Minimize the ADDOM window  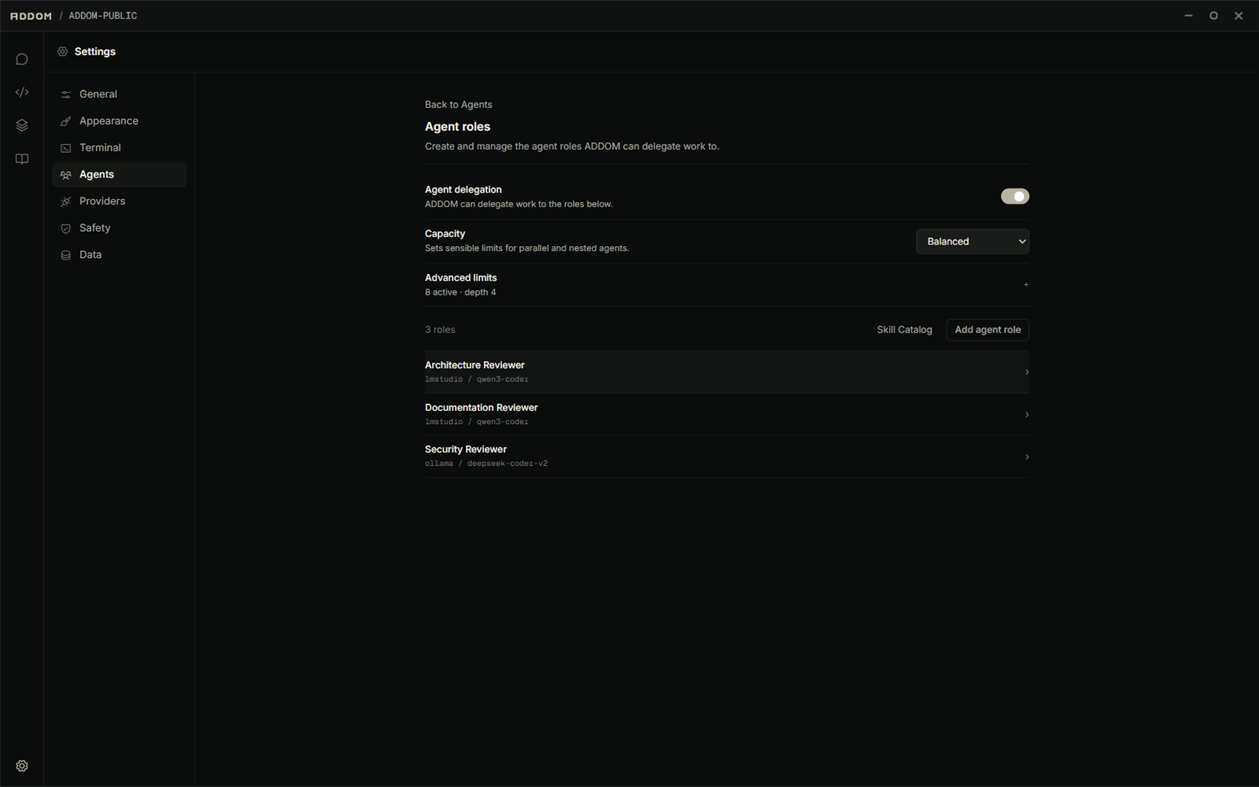[1188, 16]
